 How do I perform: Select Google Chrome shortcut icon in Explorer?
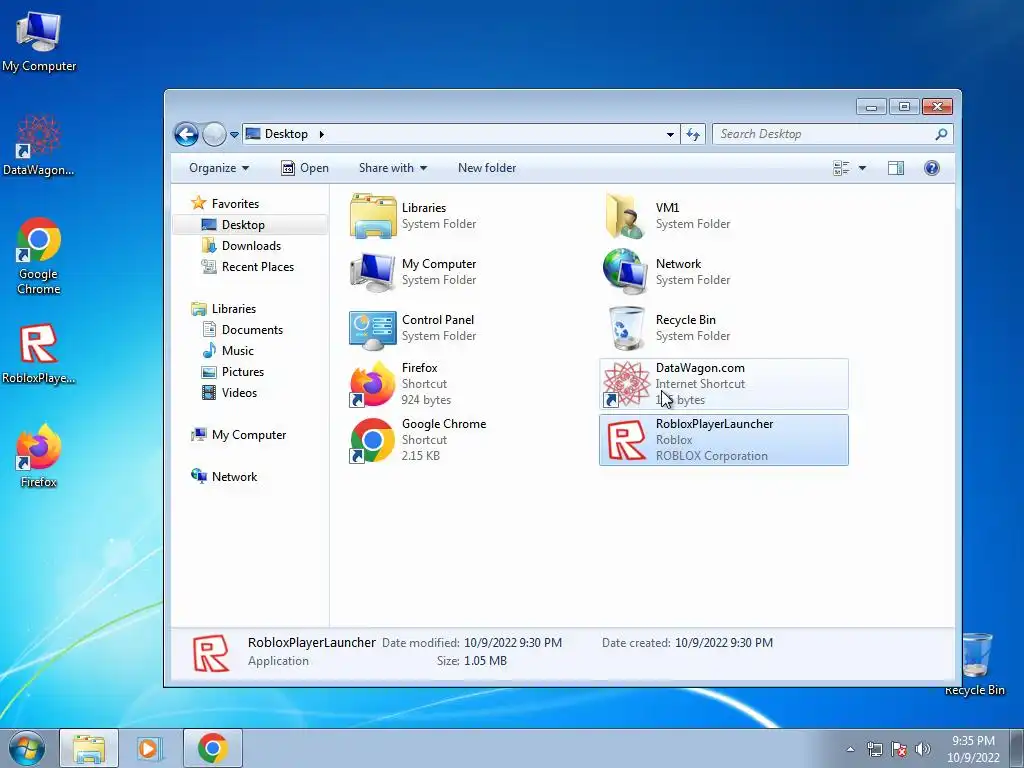pyautogui.click(x=373, y=440)
